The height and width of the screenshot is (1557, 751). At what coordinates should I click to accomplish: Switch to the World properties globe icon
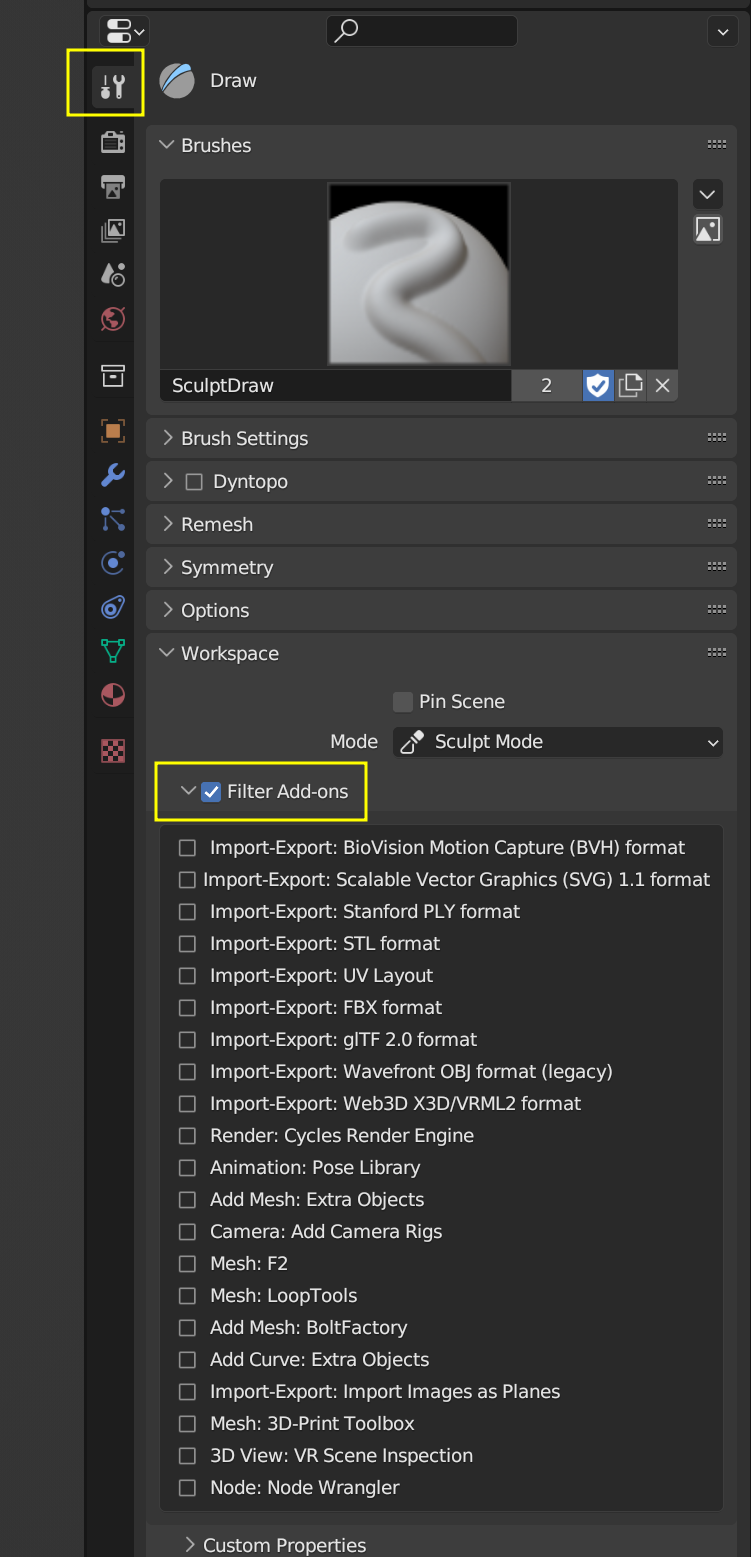(113, 319)
